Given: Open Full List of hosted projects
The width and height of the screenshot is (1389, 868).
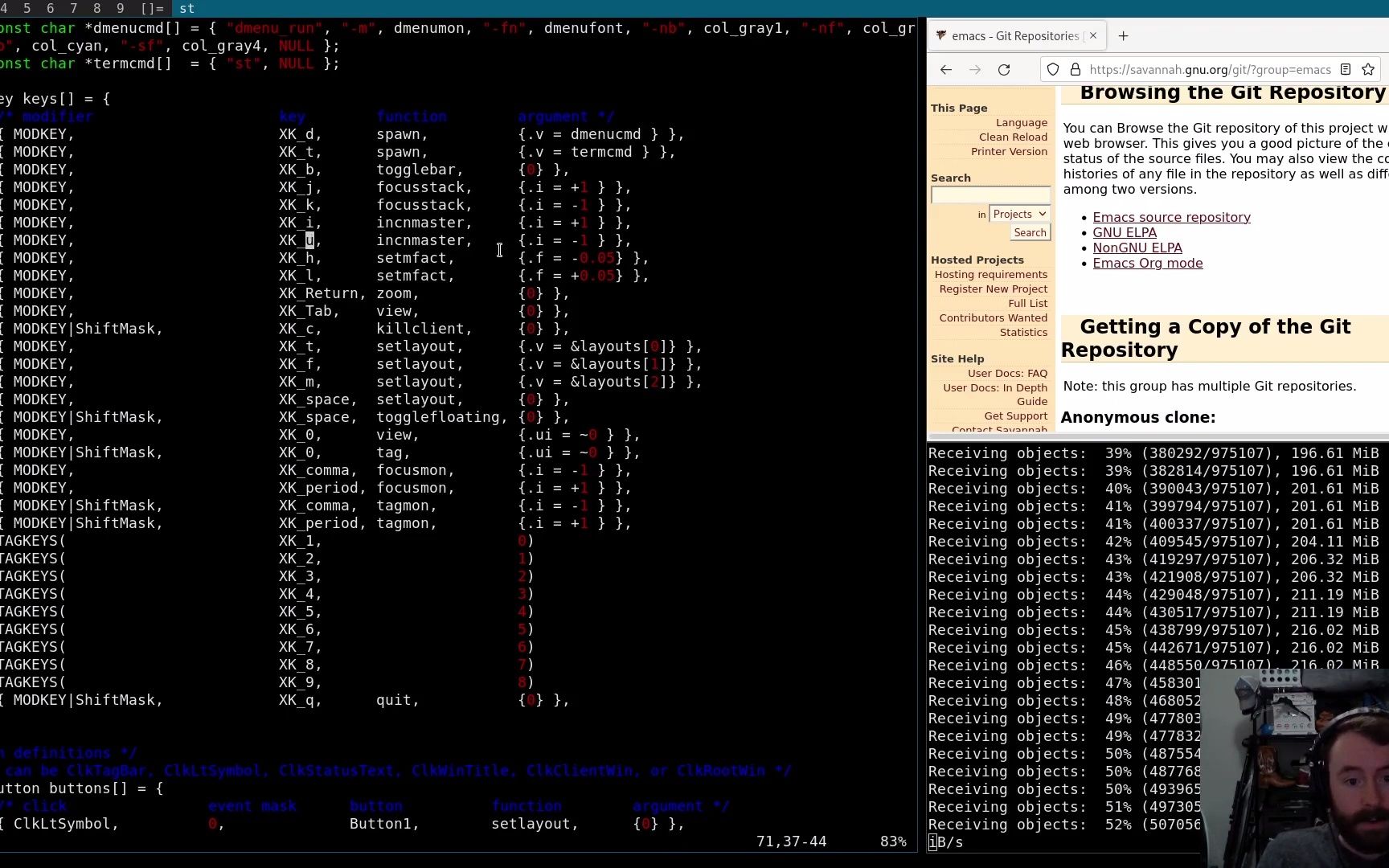Looking at the screenshot, I should [x=1028, y=303].
